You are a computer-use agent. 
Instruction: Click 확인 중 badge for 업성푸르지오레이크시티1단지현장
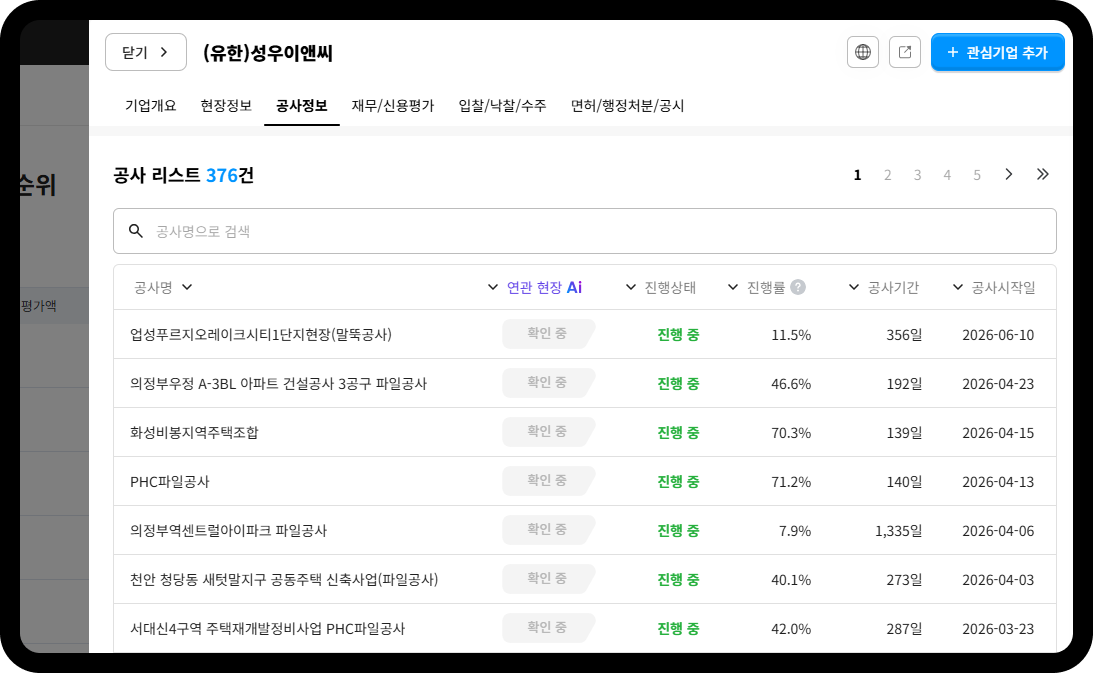point(548,333)
